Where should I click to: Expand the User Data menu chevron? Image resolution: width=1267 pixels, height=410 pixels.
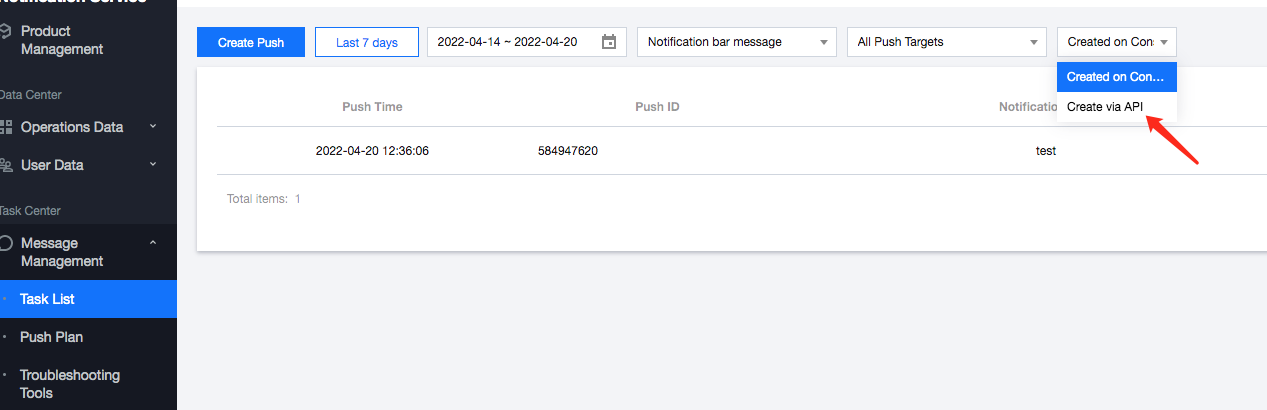pos(153,165)
